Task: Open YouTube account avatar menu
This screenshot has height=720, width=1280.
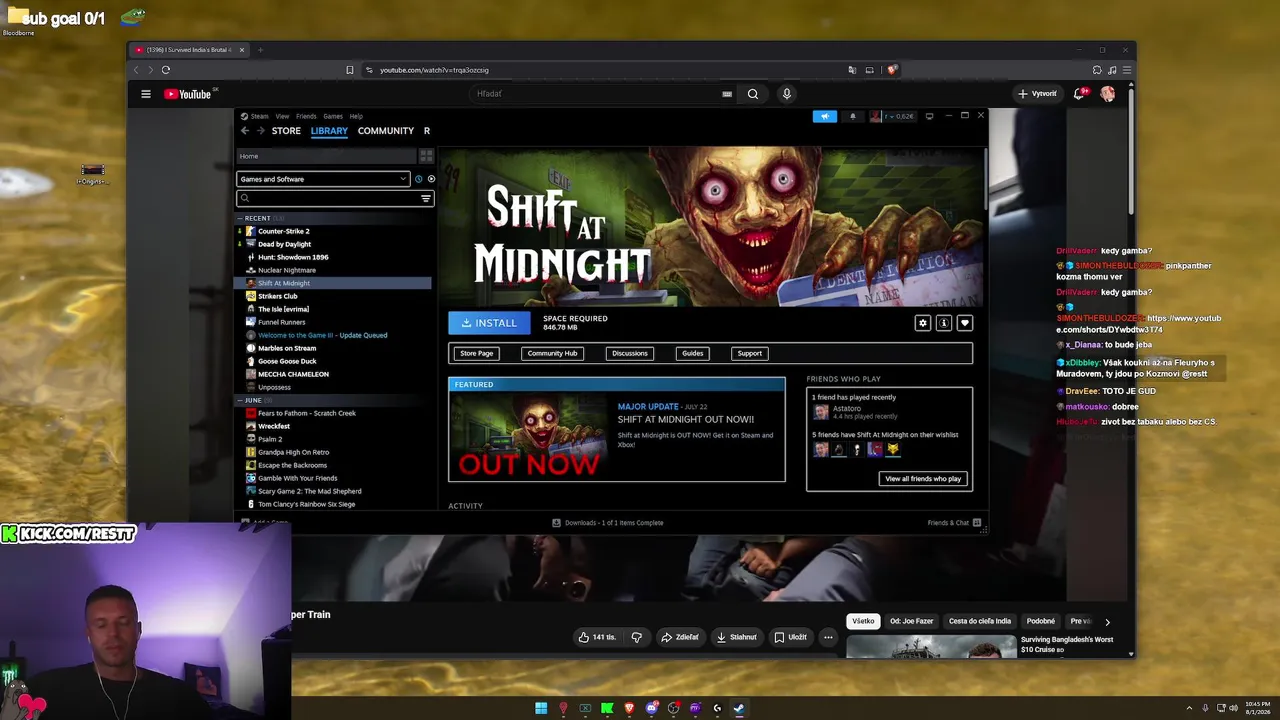Action: [1108, 94]
